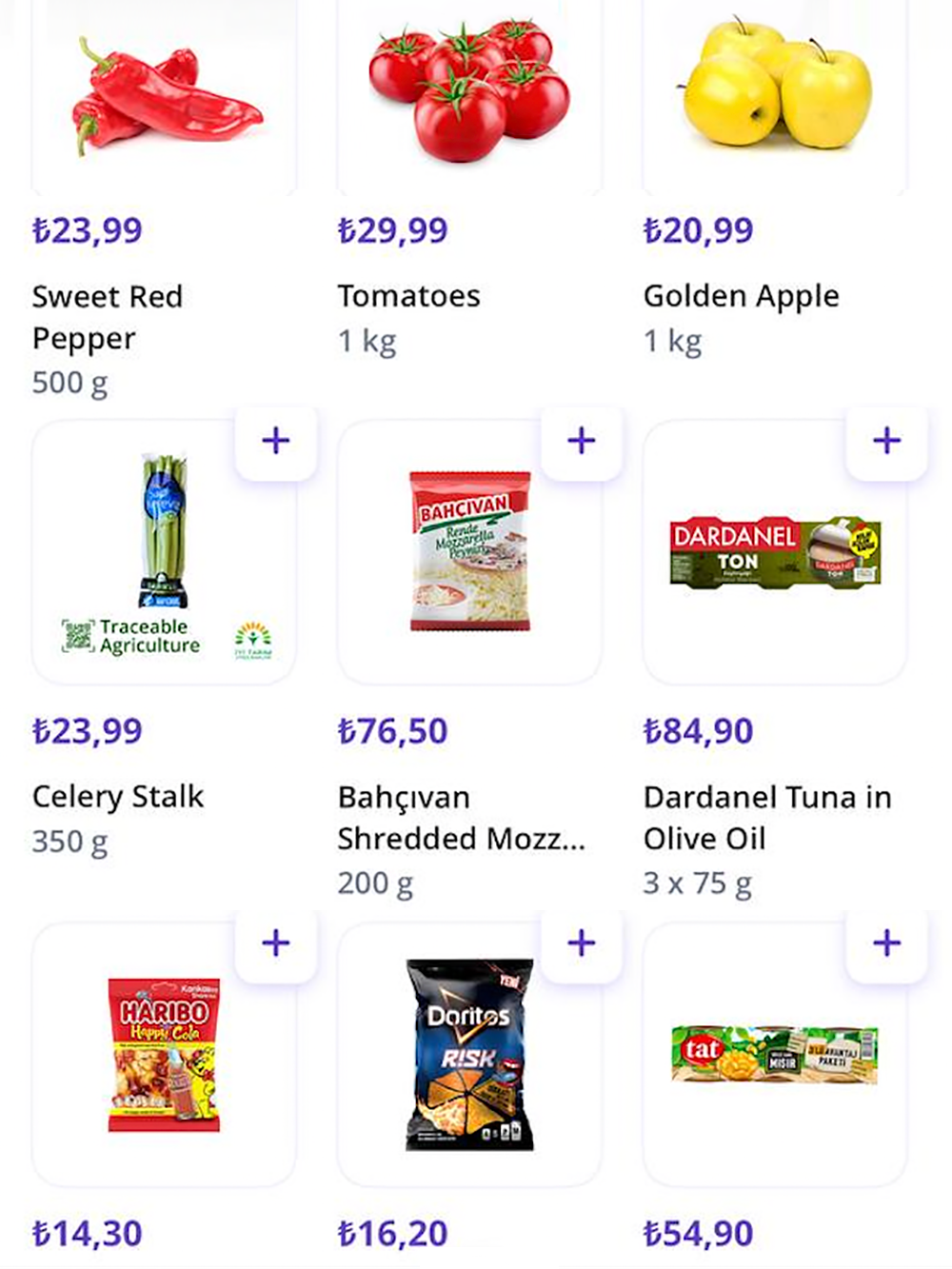Add Haribo Happy Cola with the plus icon
The height and width of the screenshot is (1269, 952).
[276, 943]
